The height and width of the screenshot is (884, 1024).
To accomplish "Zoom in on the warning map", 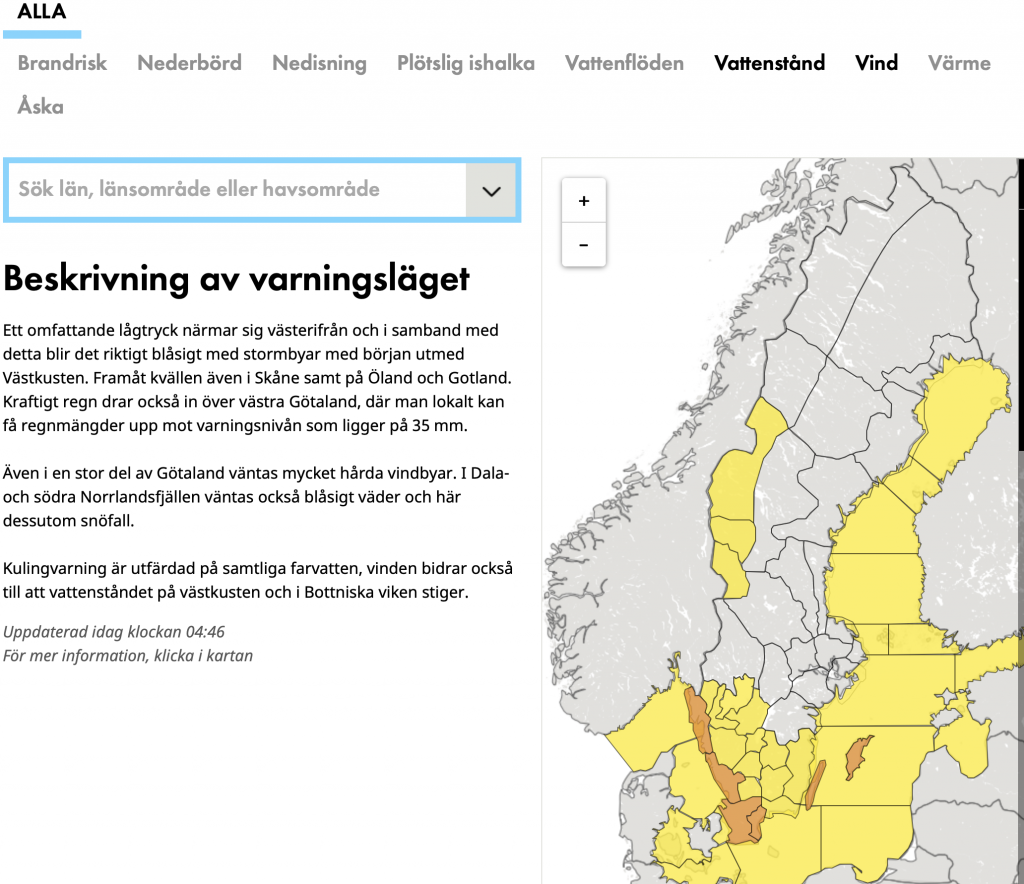I will tap(584, 201).
